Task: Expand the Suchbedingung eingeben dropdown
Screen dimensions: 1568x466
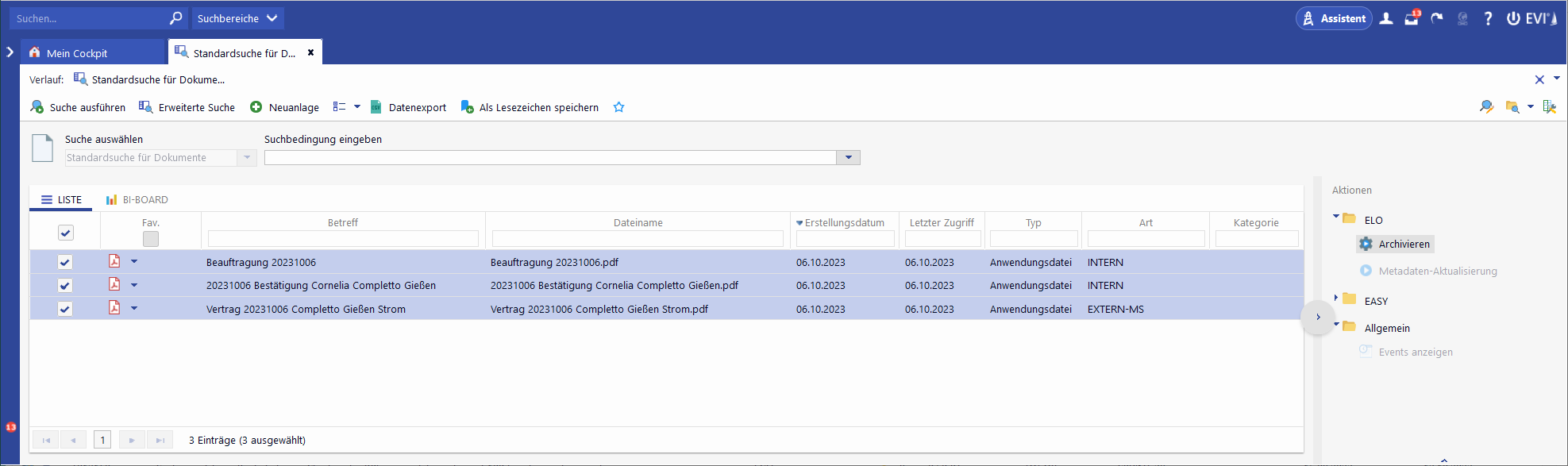Action: click(x=848, y=157)
